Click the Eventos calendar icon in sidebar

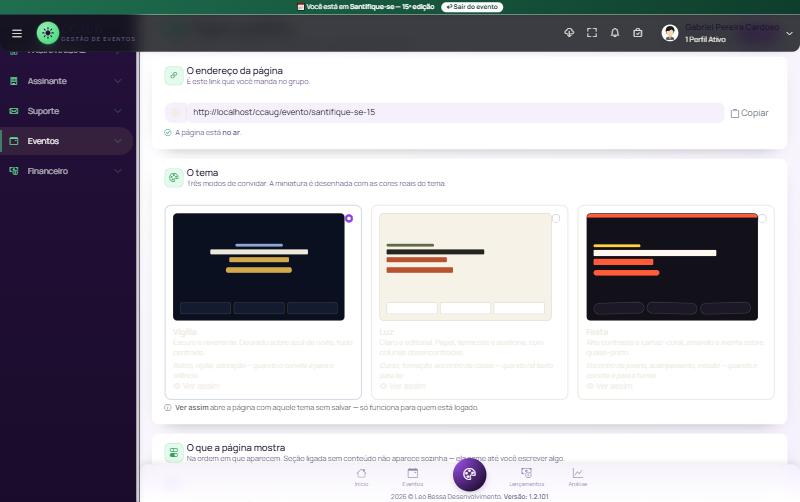[14, 141]
